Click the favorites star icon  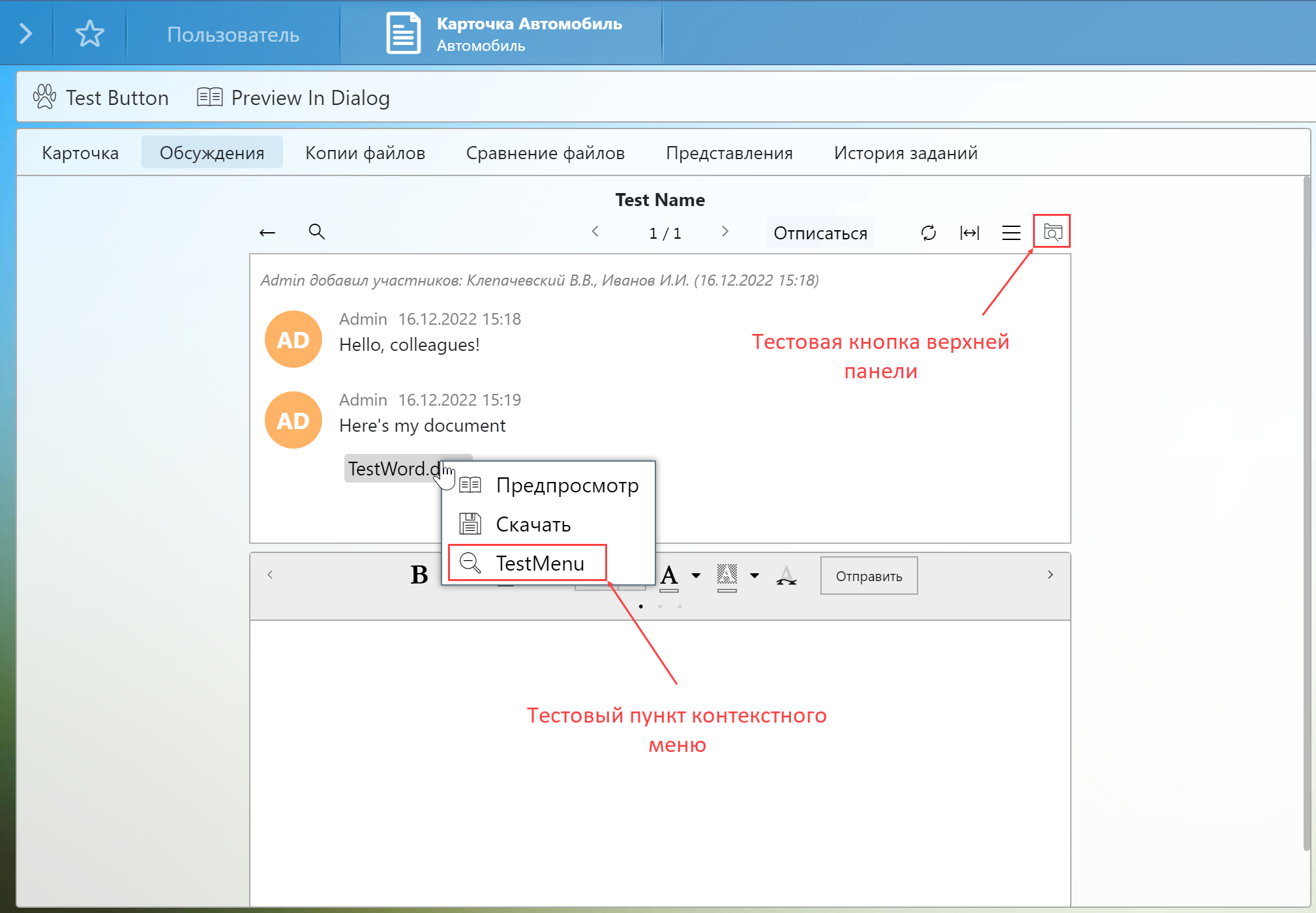(89, 33)
